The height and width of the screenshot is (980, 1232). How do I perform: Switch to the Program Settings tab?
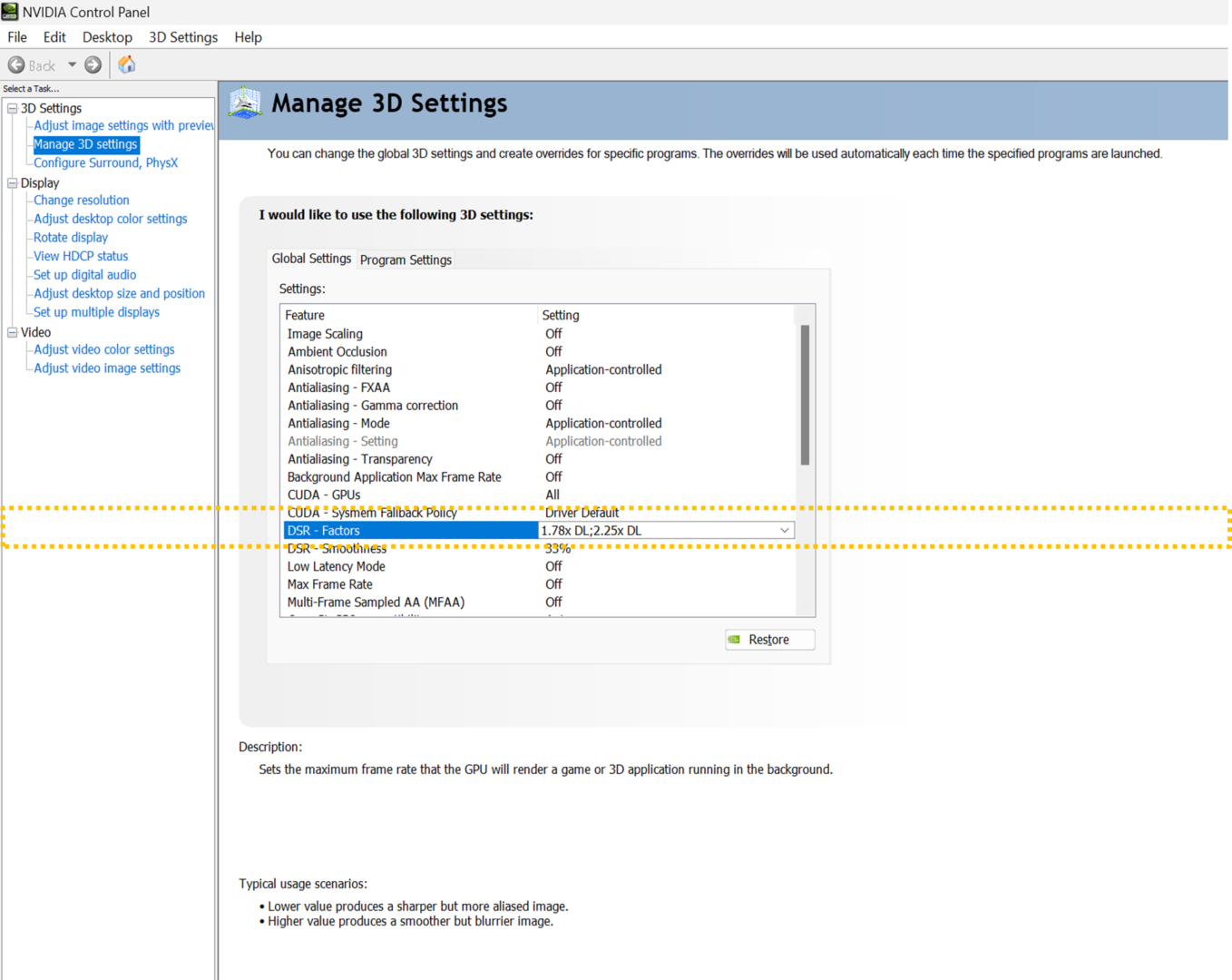click(406, 260)
